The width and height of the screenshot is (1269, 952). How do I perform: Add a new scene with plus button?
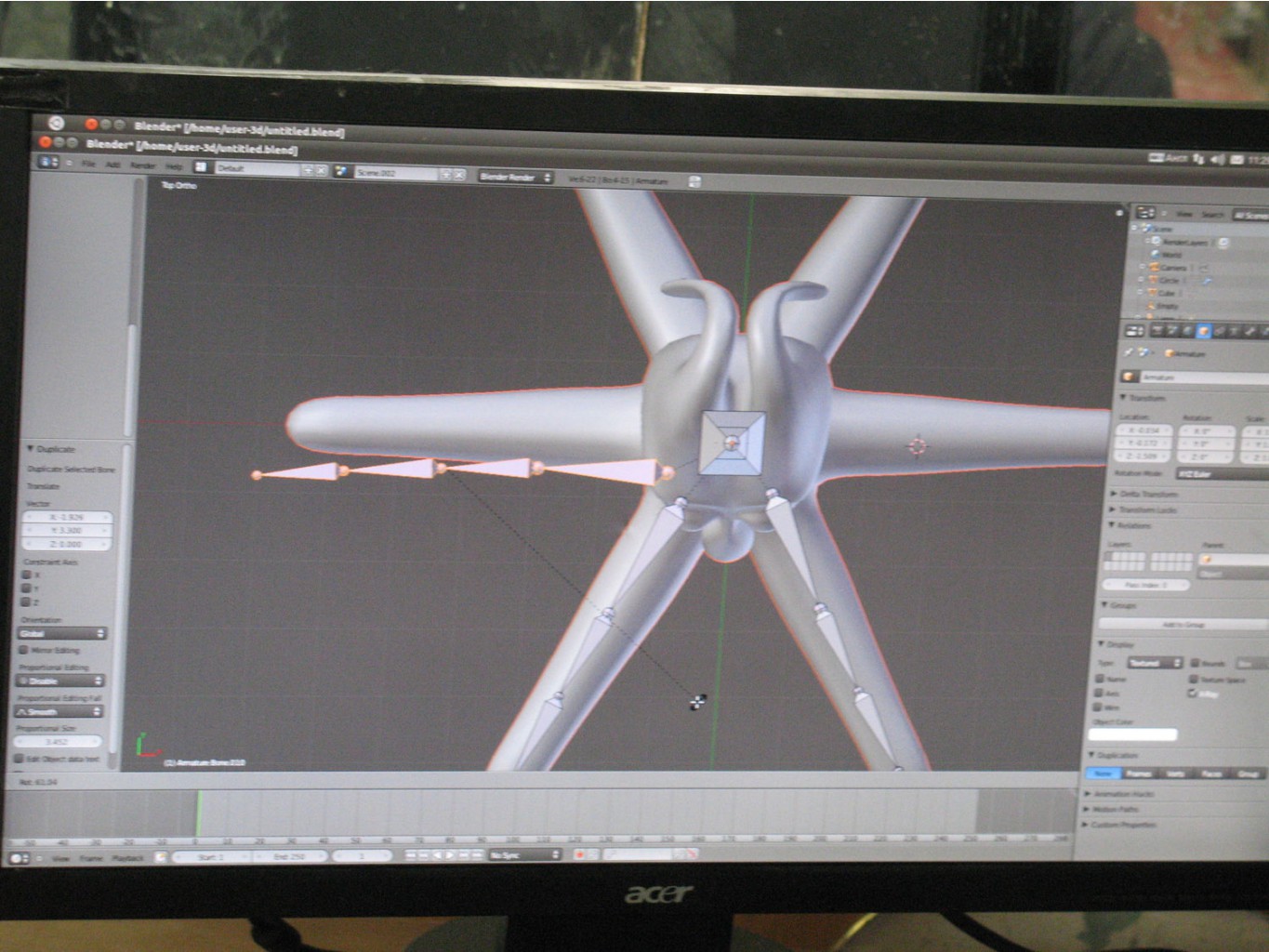click(x=445, y=174)
